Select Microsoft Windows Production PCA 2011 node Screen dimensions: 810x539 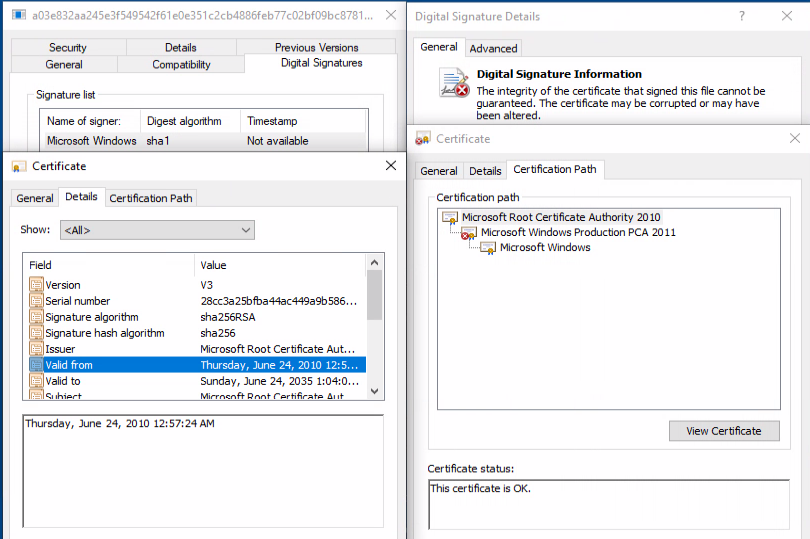pyautogui.click(x=578, y=232)
